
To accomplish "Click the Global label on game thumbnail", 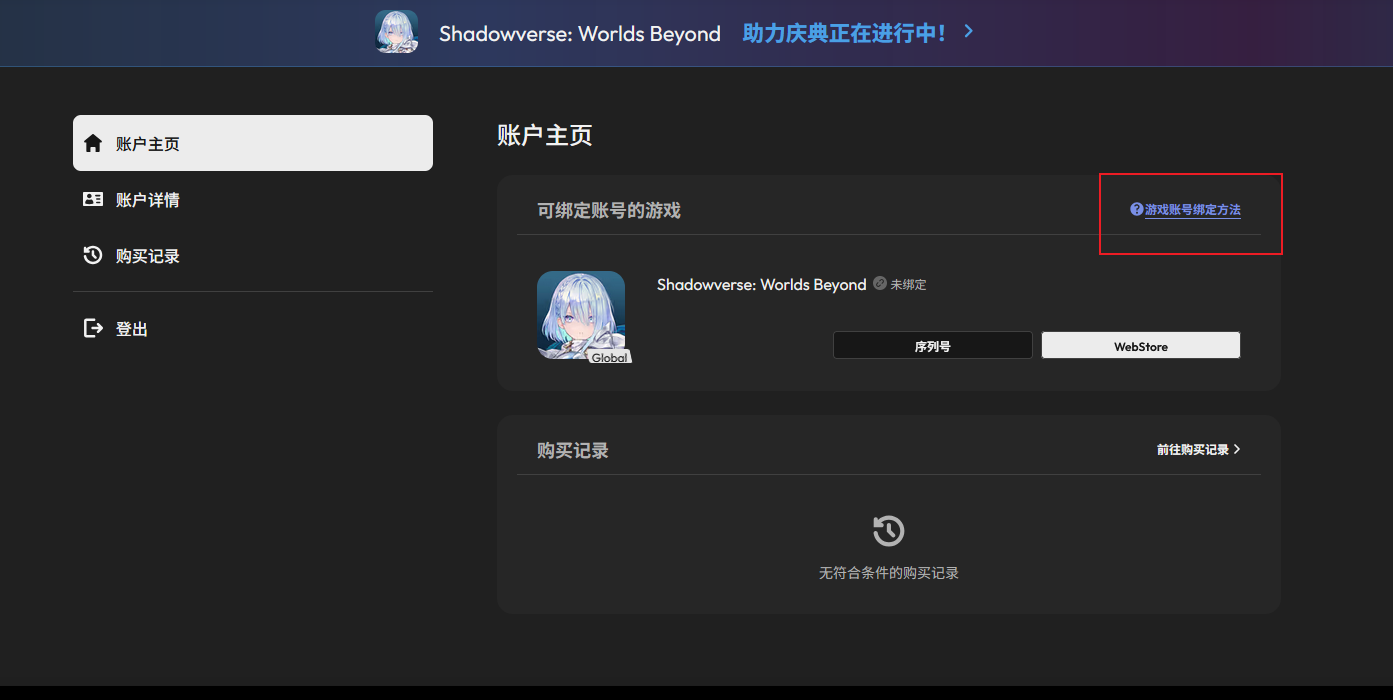I will [609, 357].
